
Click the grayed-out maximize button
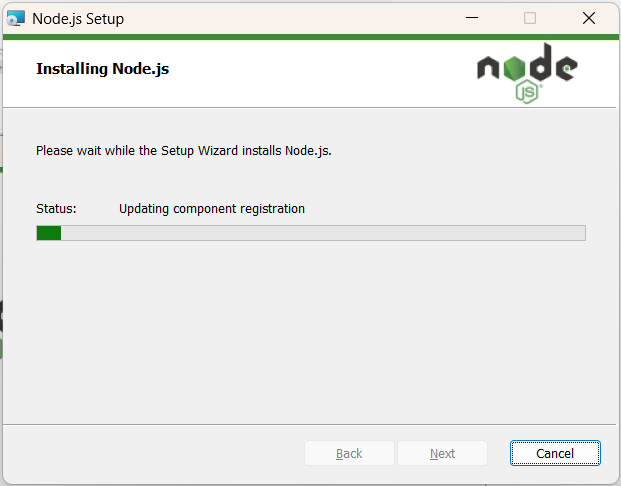(x=530, y=18)
